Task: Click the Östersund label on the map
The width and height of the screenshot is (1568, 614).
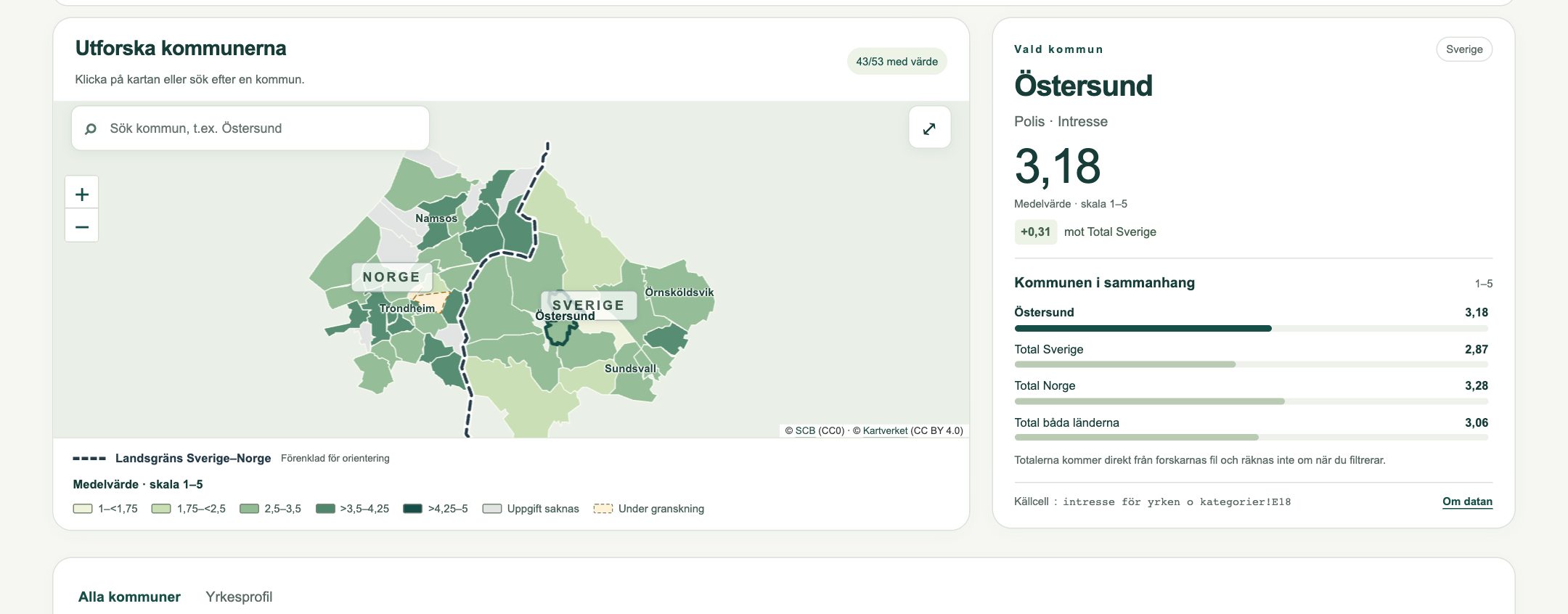Action: (x=565, y=316)
